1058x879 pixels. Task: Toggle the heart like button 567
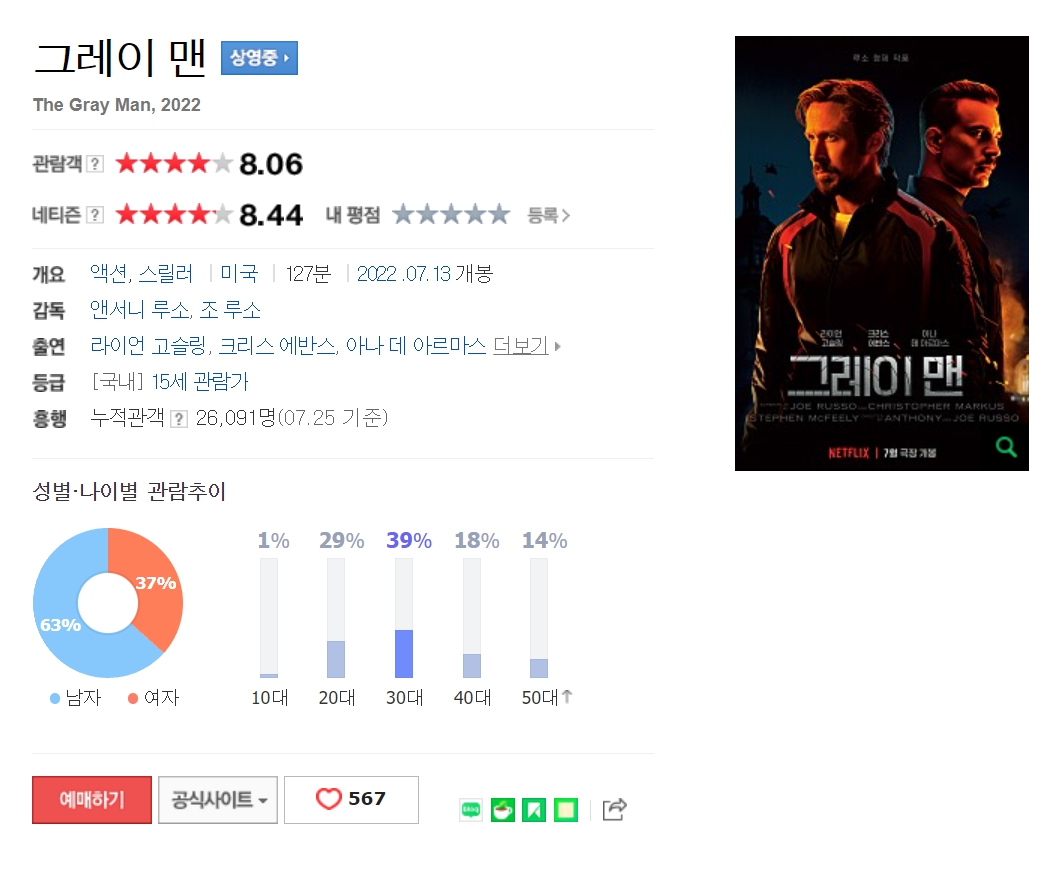[x=351, y=799]
